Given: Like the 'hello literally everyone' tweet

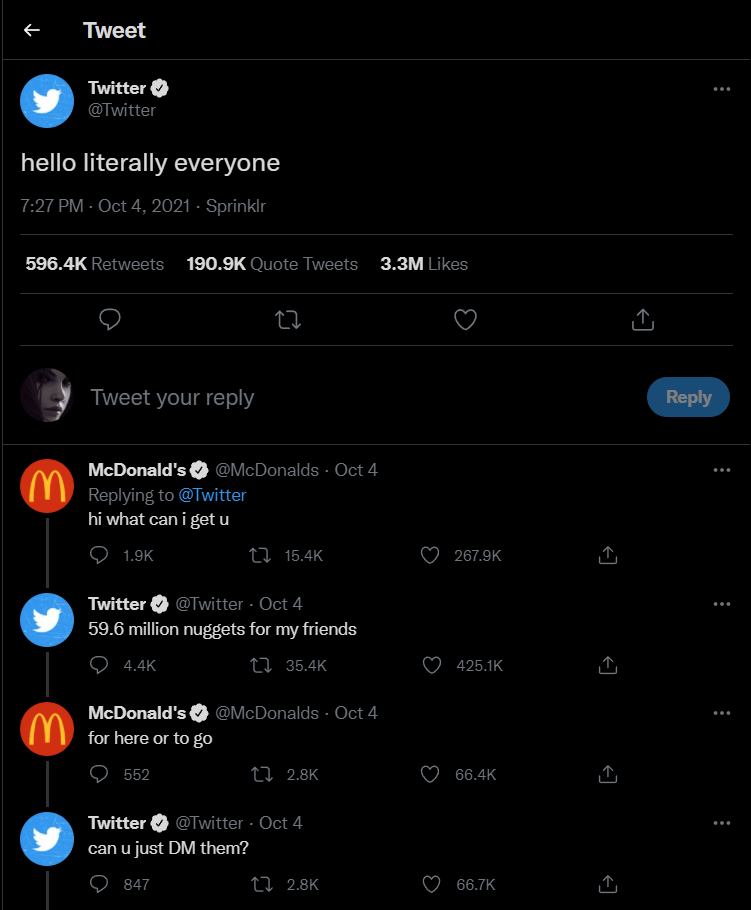Looking at the screenshot, I should [465, 319].
